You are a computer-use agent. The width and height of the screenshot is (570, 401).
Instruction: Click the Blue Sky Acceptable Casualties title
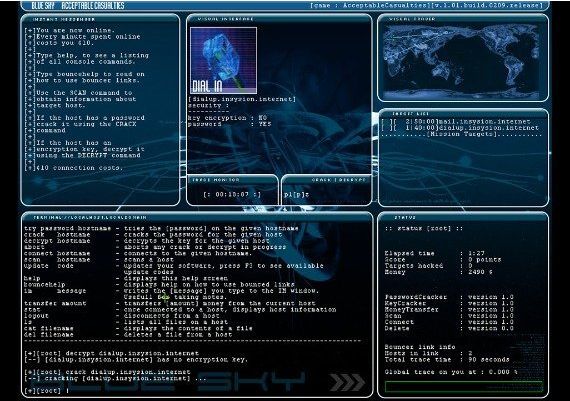78,5
